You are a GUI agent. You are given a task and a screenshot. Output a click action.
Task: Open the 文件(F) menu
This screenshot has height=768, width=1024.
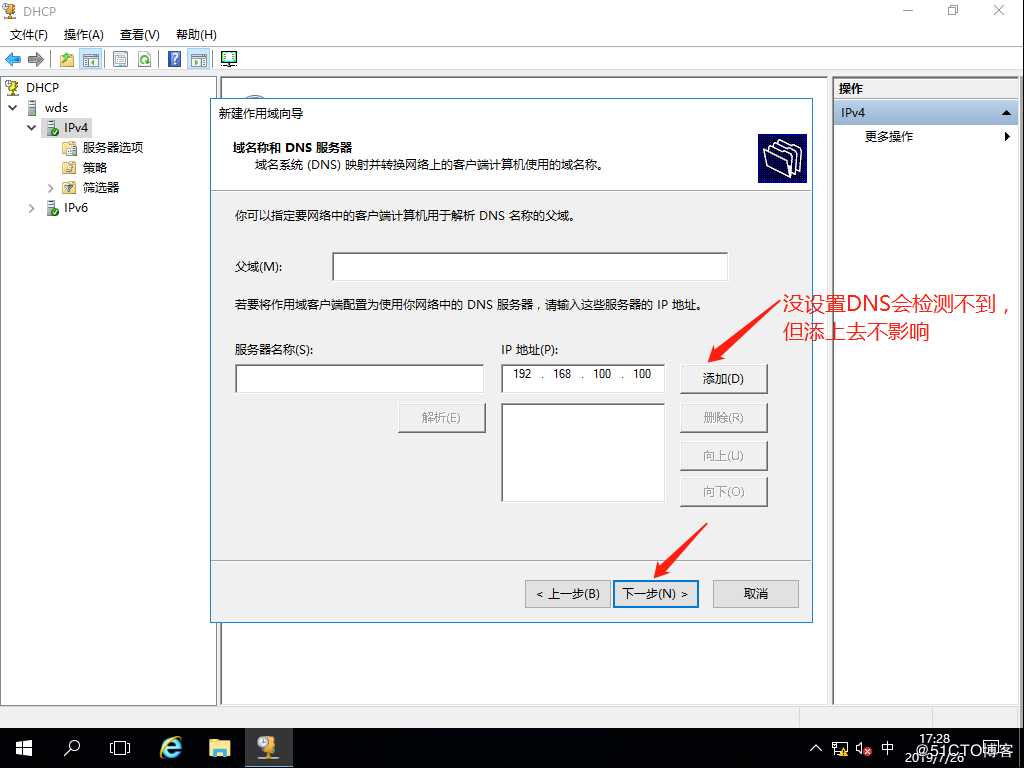(x=29, y=35)
